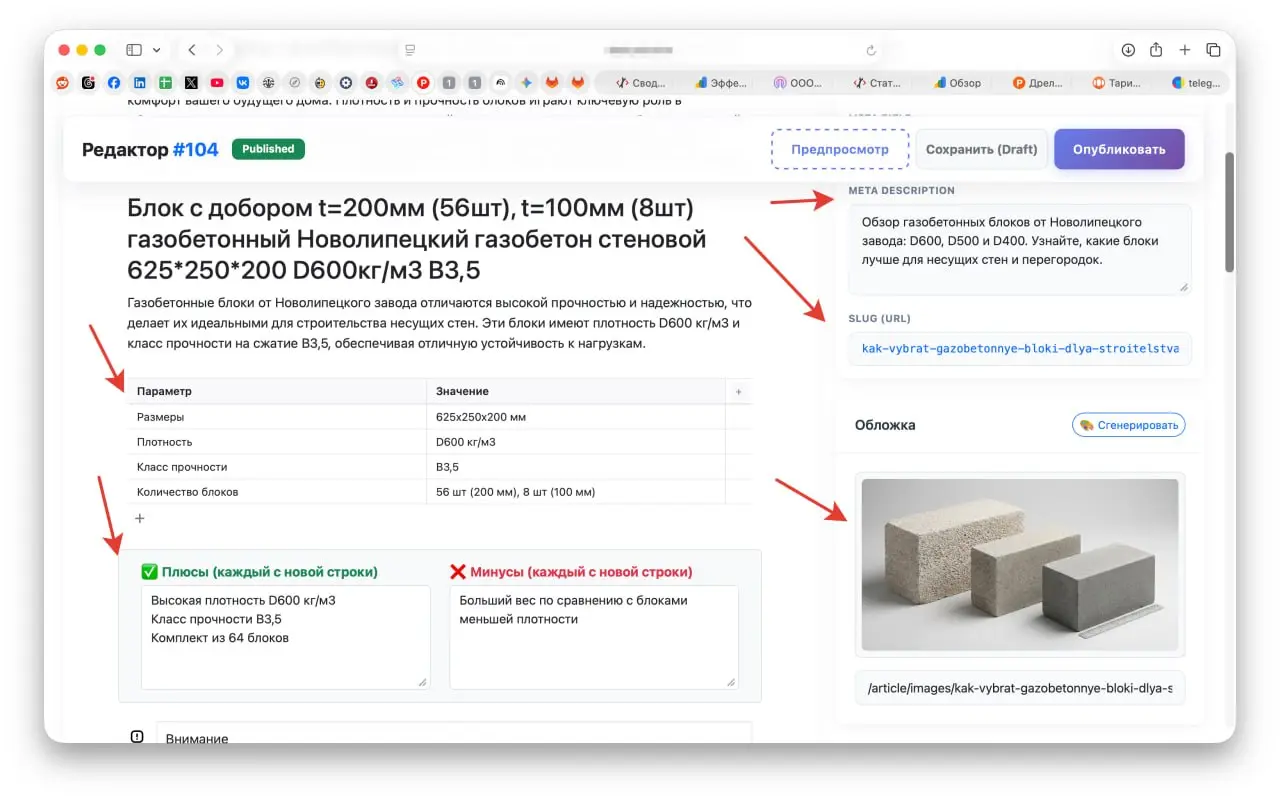Image resolution: width=1280 pixels, height=801 pixels.
Task: Add a table column with plus header
Action: click(x=739, y=392)
